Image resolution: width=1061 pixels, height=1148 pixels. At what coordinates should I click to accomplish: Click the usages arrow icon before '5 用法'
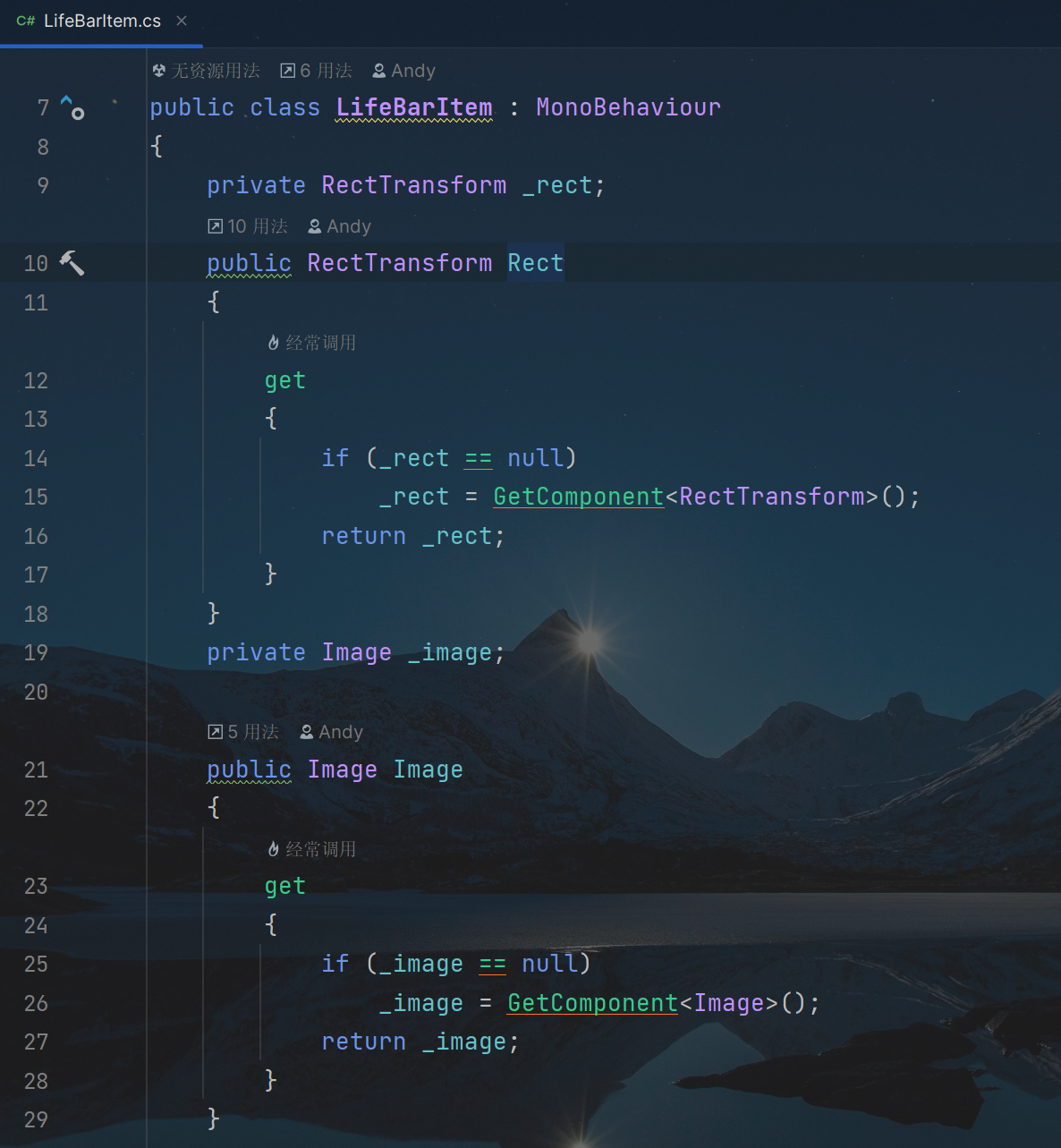216,732
